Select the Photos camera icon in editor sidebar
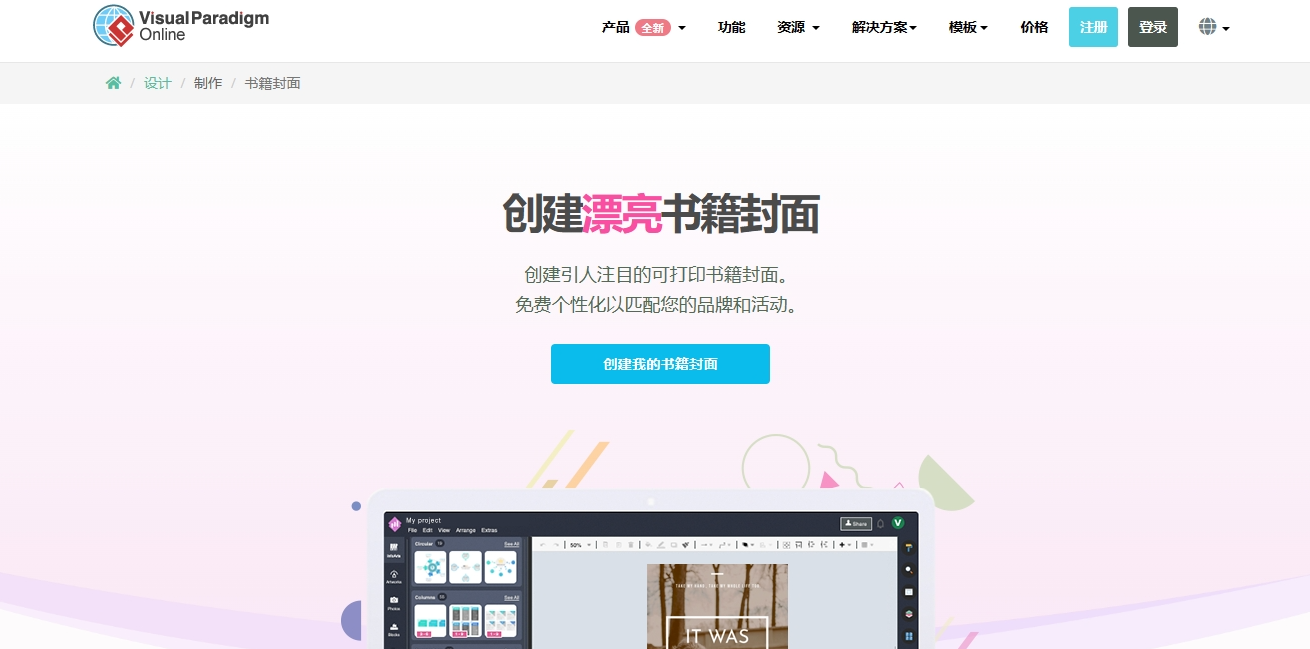 click(x=394, y=602)
